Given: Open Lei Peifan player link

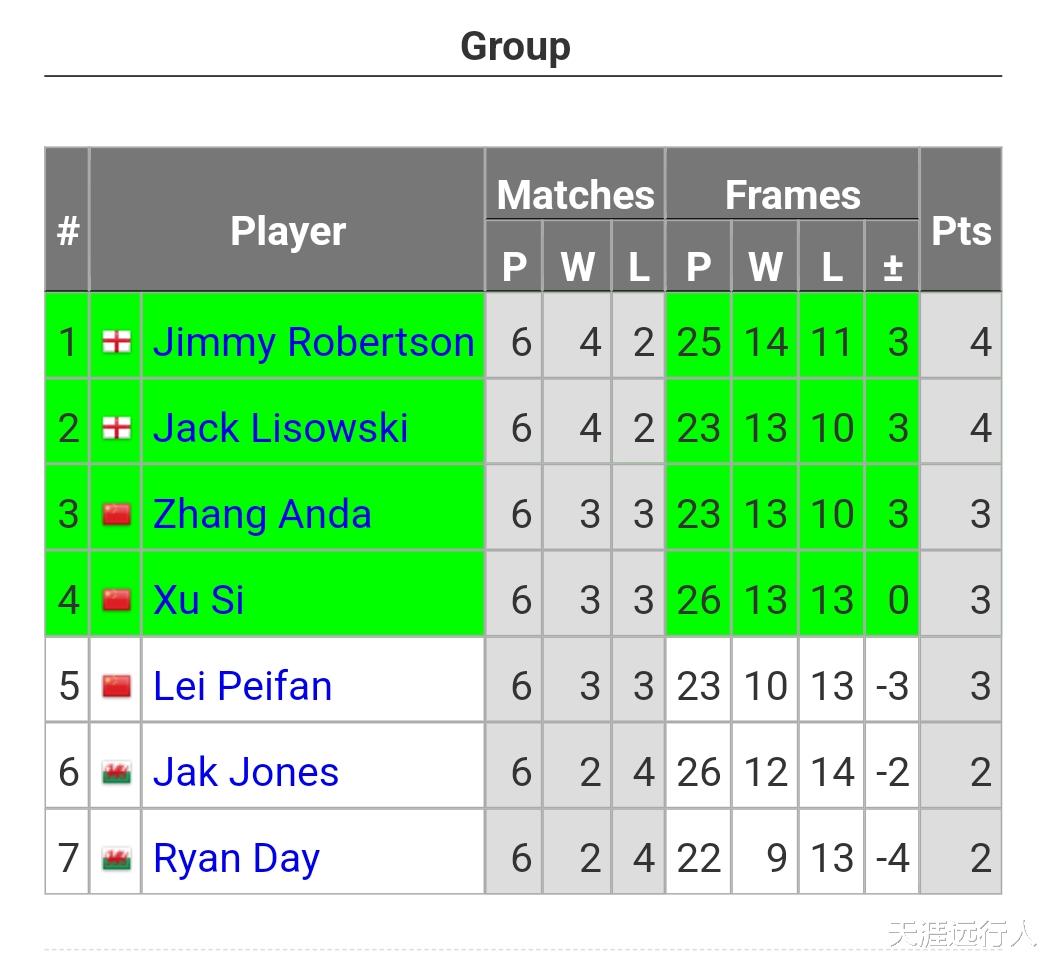Looking at the screenshot, I should pyautogui.click(x=242, y=686).
